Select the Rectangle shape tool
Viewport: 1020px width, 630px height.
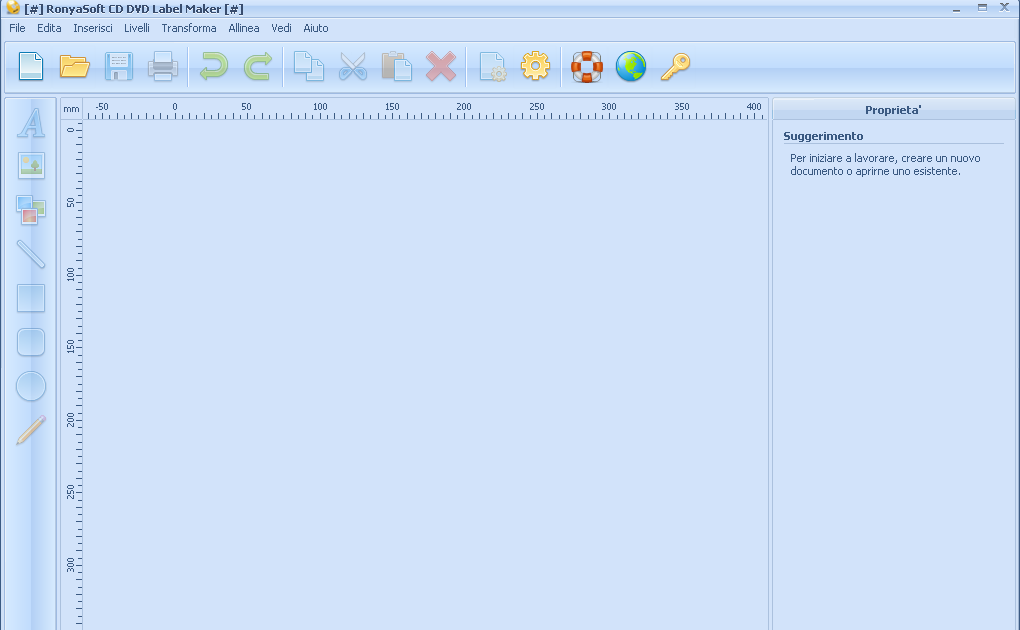31,298
